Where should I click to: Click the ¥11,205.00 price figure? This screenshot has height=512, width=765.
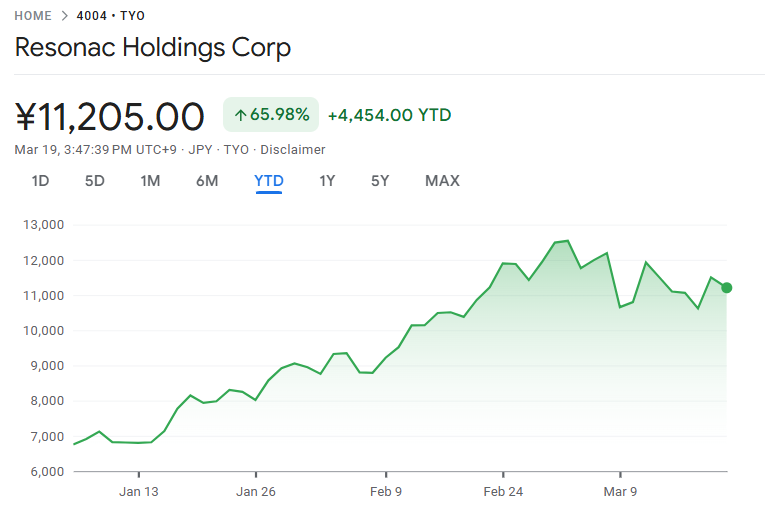110,116
